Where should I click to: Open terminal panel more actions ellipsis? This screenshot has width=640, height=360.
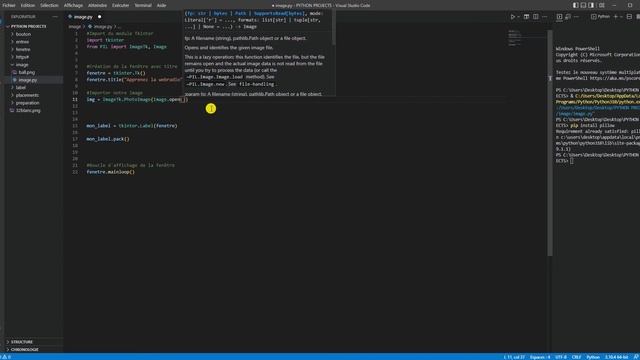point(576,17)
